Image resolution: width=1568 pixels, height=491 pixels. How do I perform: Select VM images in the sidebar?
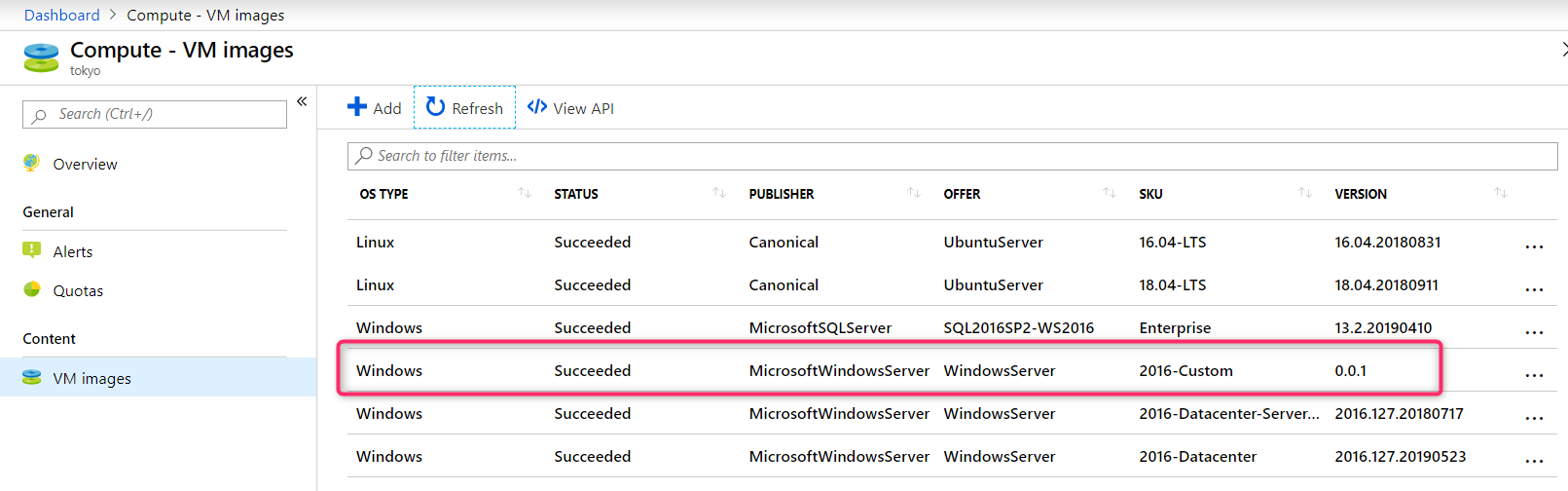coord(158,378)
